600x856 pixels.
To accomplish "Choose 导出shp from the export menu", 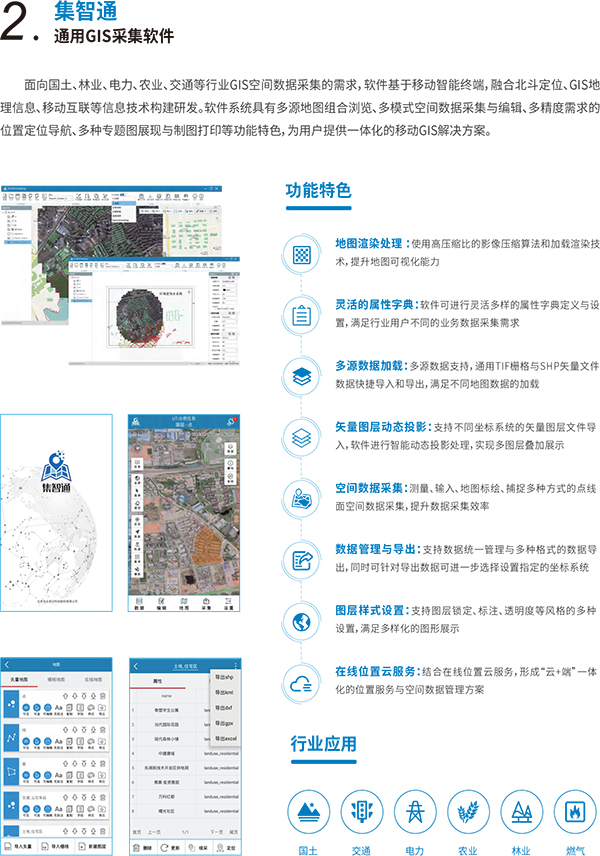I will (223, 677).
